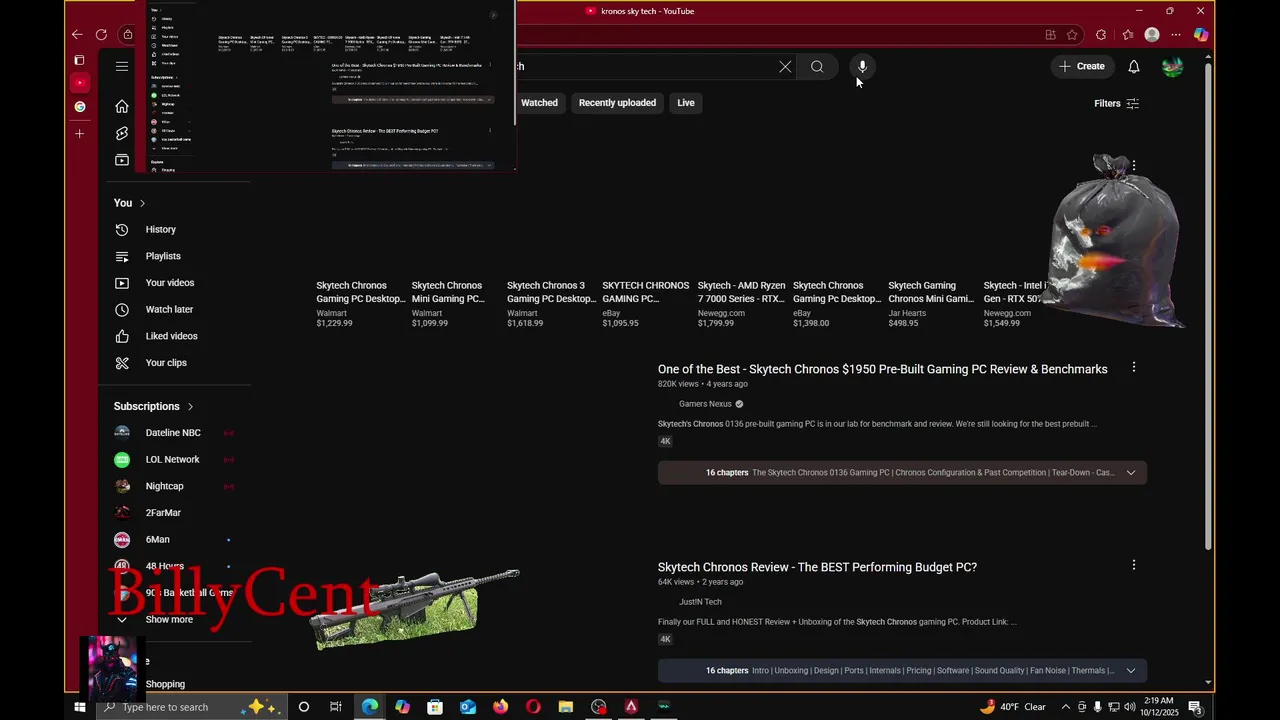Open the Edge favorites list icon
1280x720 pixels.
(x=1128, y=34)
